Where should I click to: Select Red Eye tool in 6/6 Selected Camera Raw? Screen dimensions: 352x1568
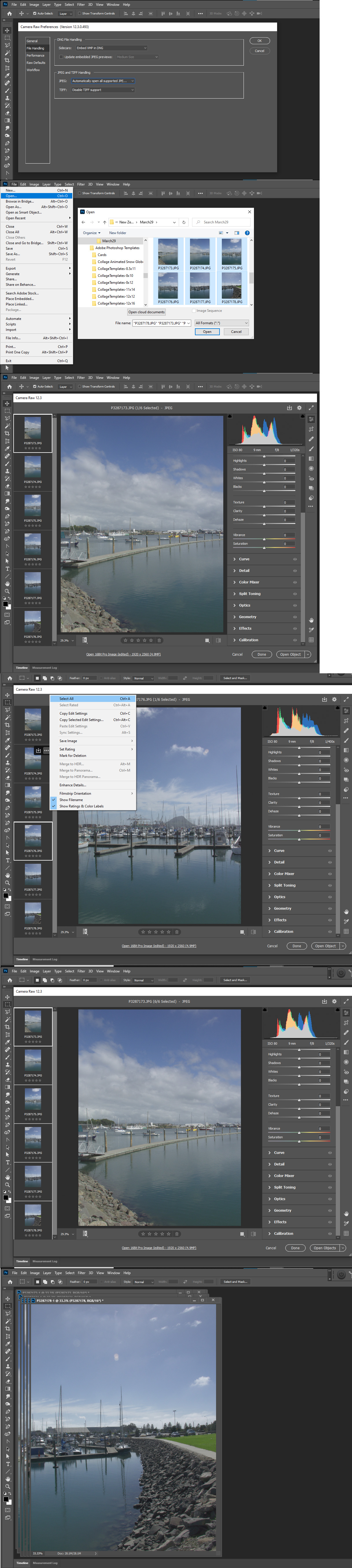(346, 1072)
